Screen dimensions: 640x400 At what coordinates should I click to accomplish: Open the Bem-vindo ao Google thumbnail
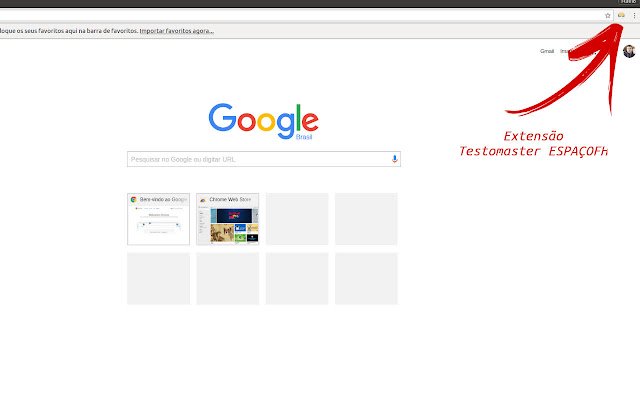coord(158,219)
